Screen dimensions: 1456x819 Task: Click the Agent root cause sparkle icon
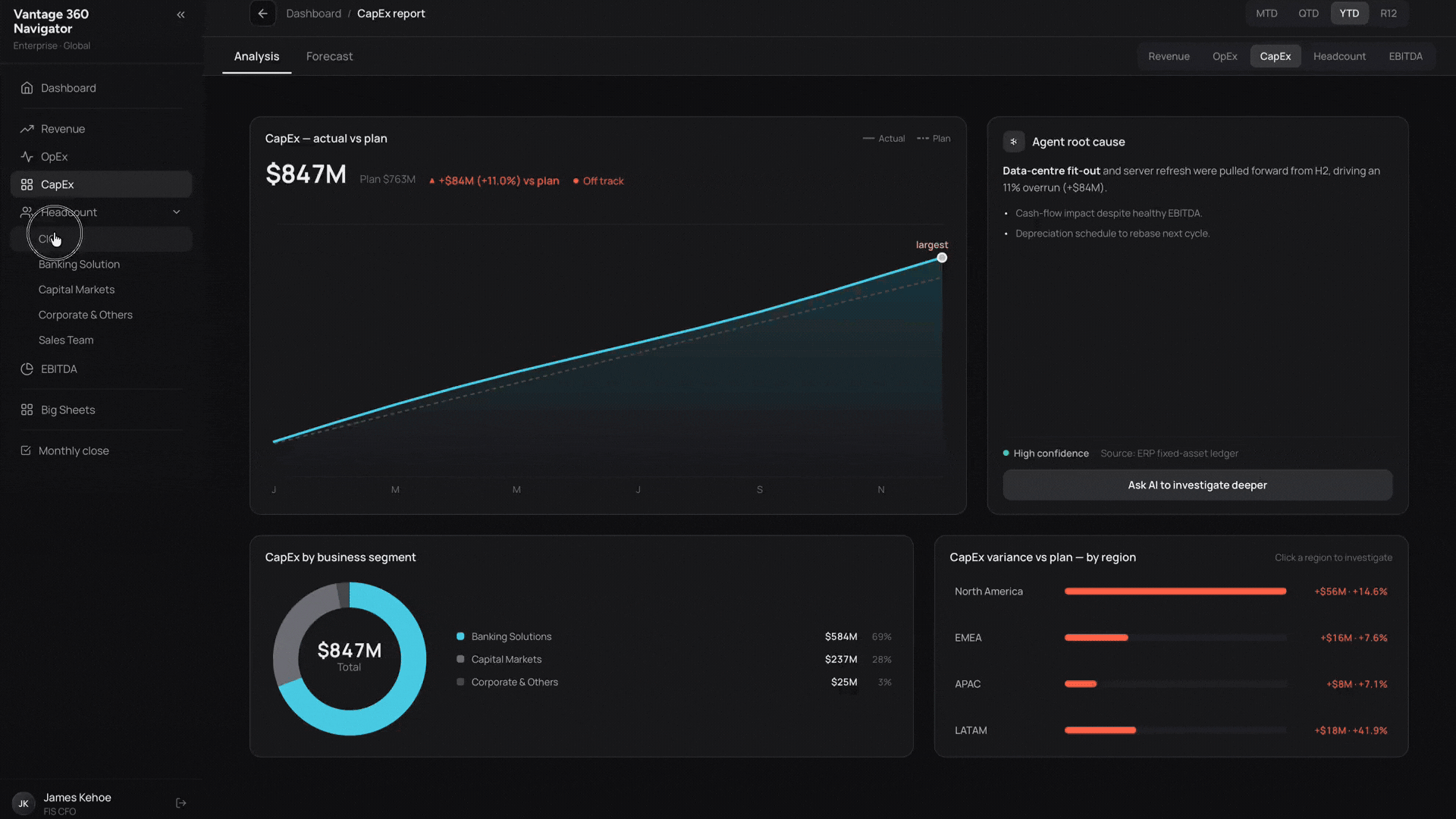1014,142
